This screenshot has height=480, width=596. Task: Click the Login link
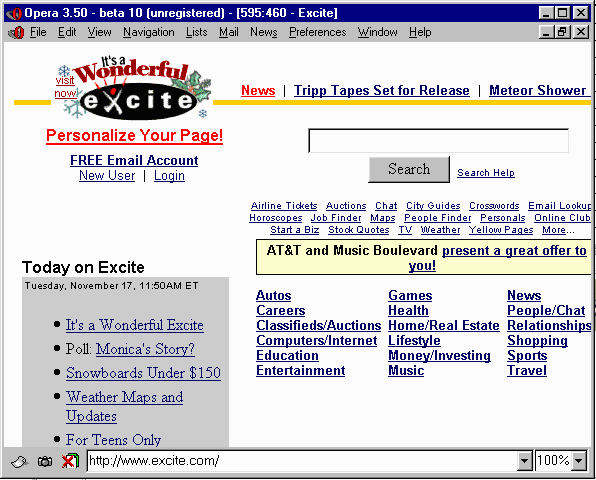169,176
